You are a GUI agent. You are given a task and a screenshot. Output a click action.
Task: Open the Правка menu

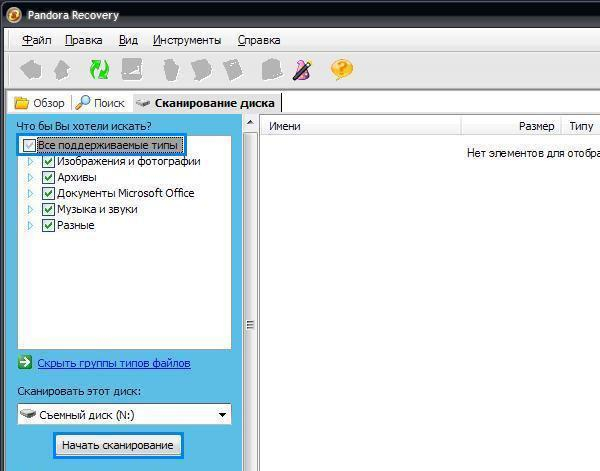(83, 40)
